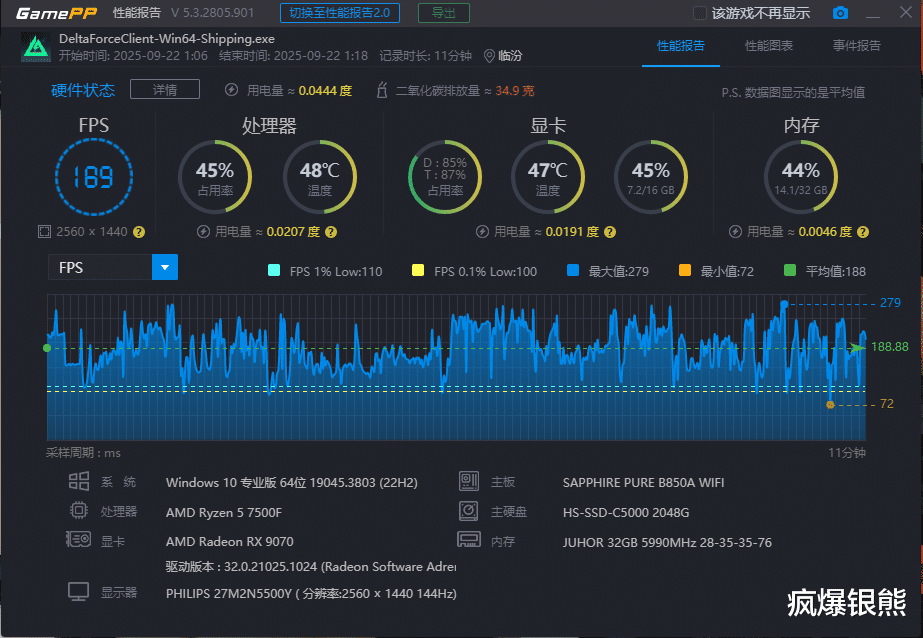Enable the 该游戏不再显示 checkbox
Screen dimensions: 923x638
point(699,13)
